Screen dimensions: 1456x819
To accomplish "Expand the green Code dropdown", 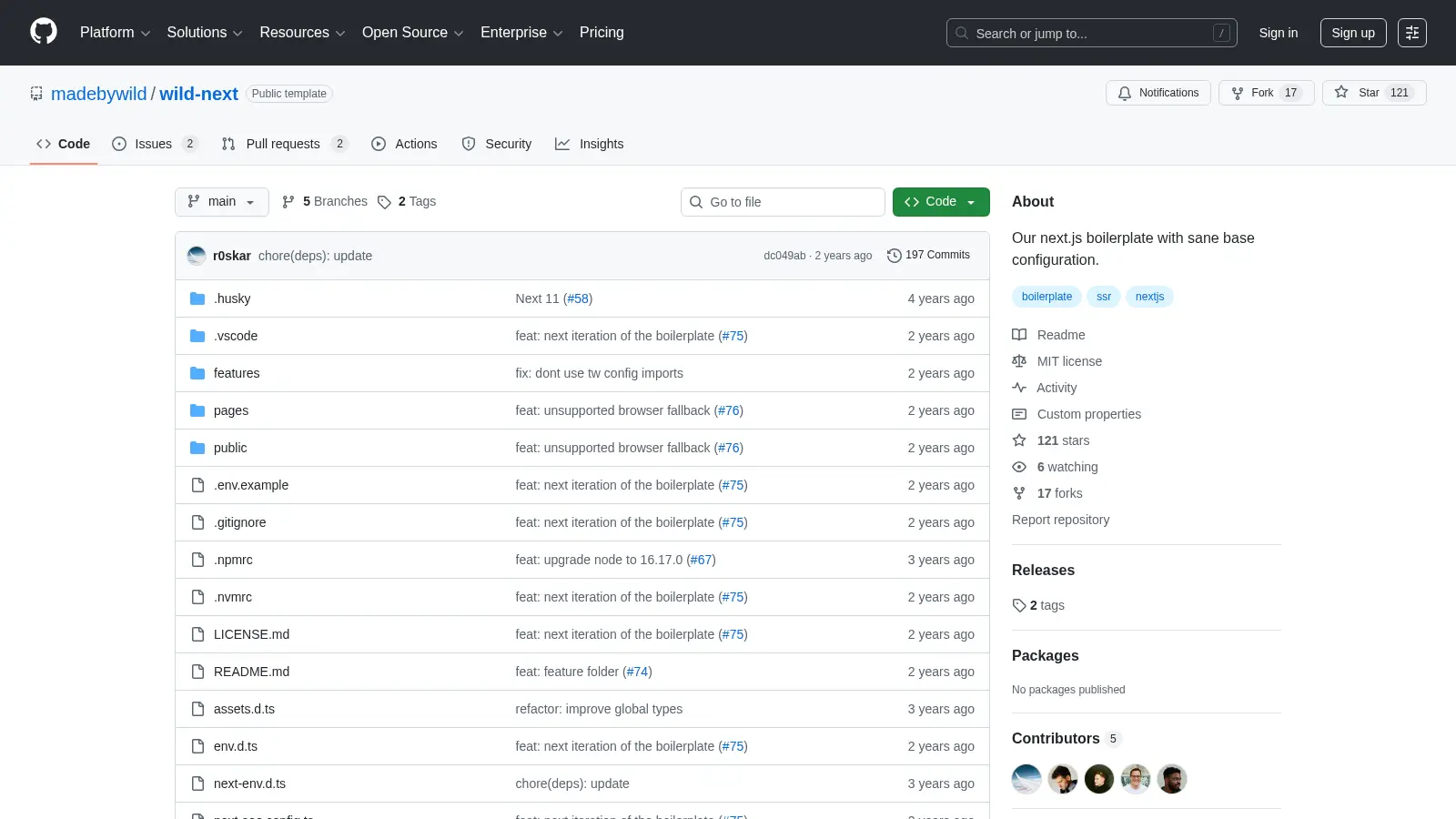I will point(941,202).
